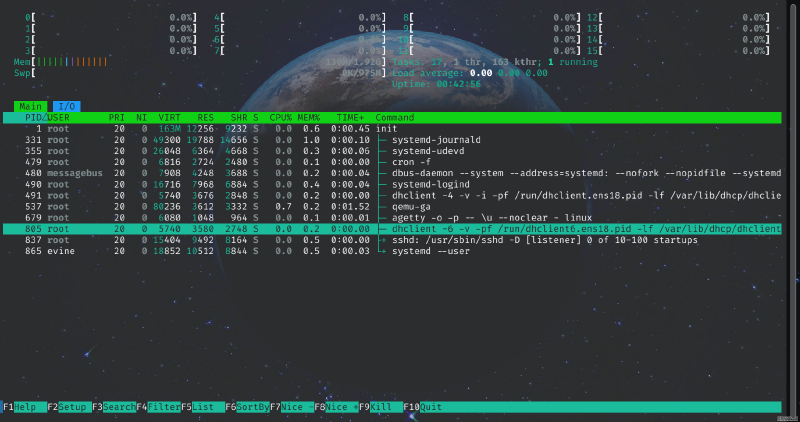Viewport: 800px width, 422px height.
Task: Click F9 Kill button
Action: point(381,407)
